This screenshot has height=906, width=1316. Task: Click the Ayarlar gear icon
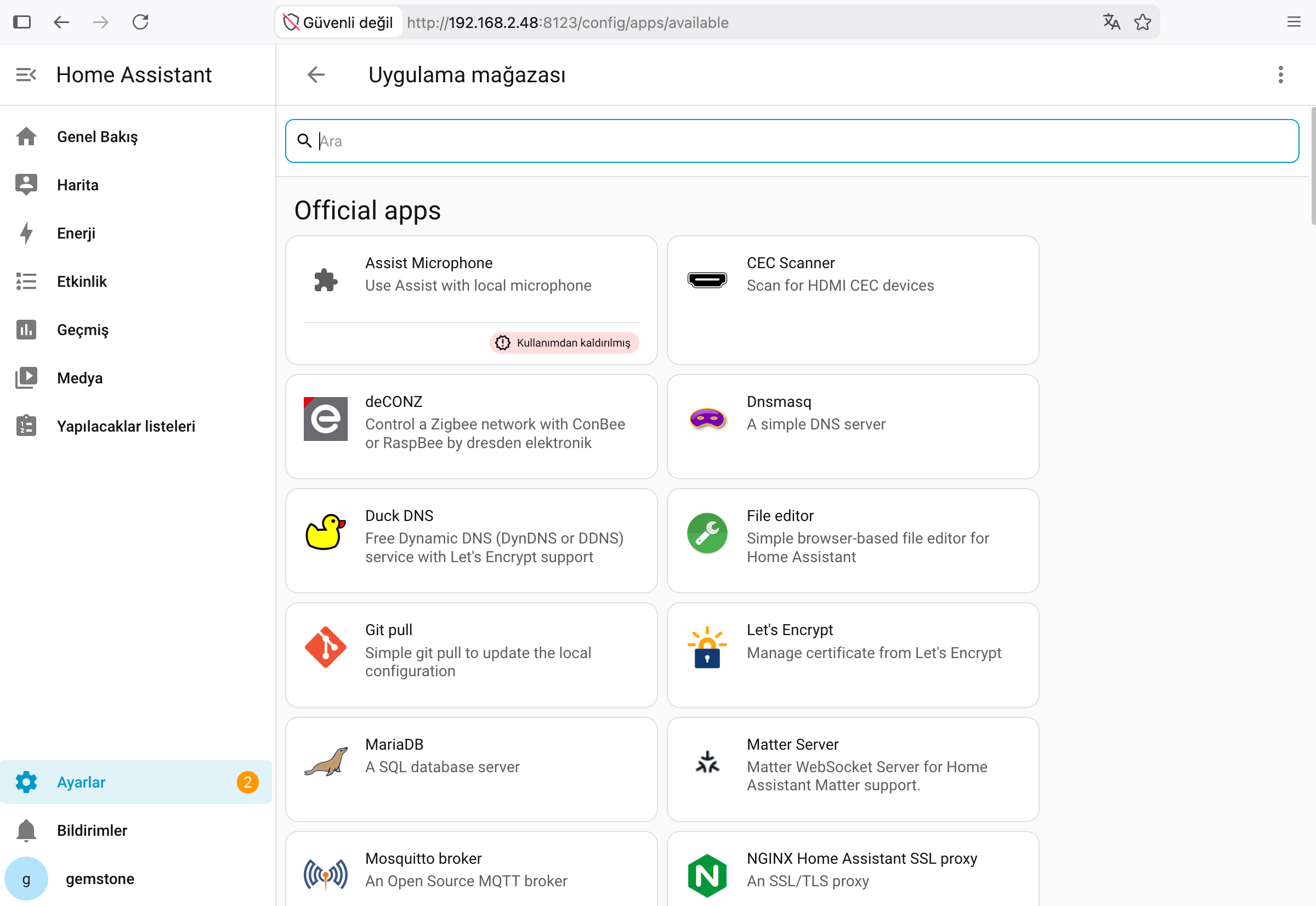pos(26,782)
